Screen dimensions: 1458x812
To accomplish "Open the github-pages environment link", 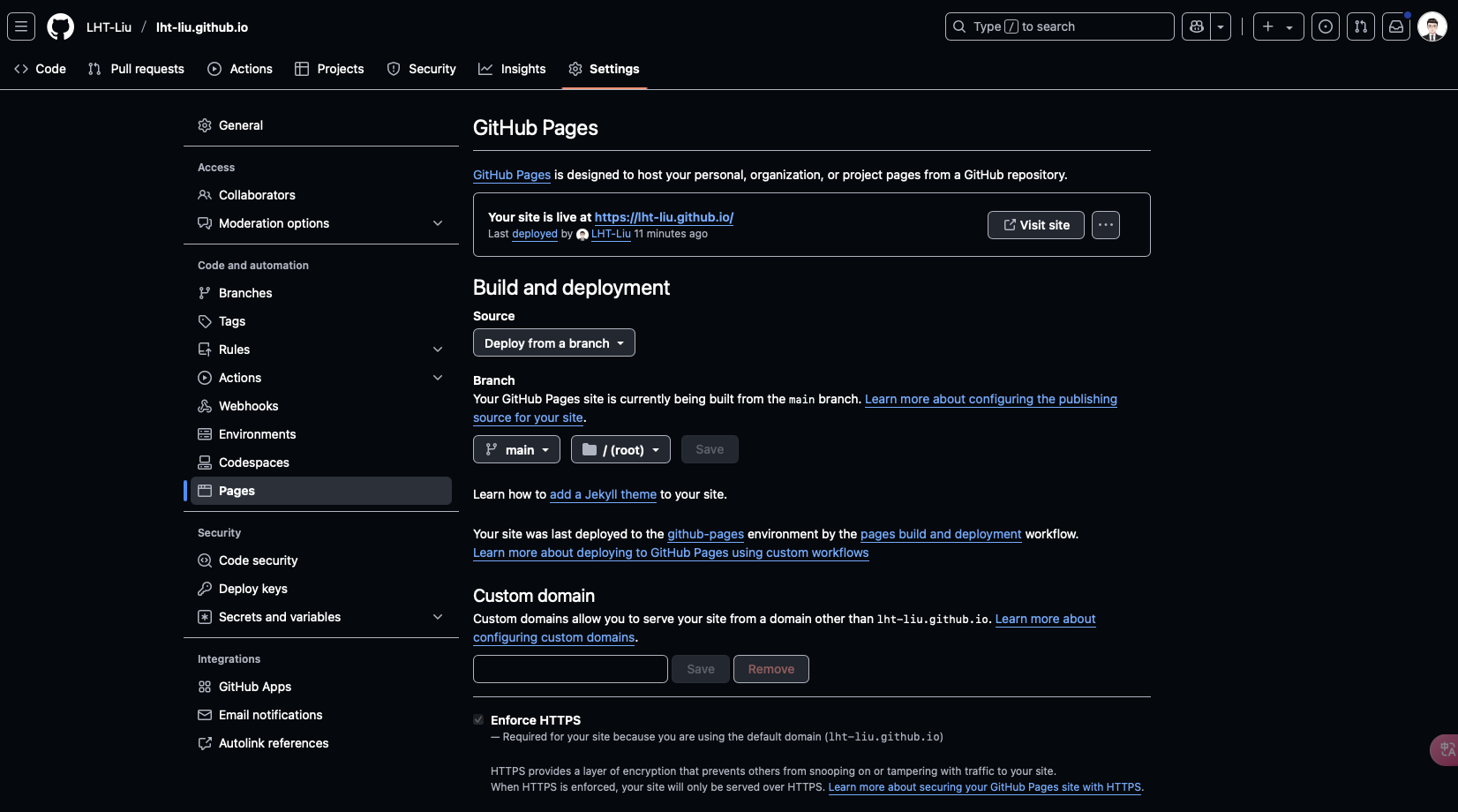I will click(x=705, y=534).
